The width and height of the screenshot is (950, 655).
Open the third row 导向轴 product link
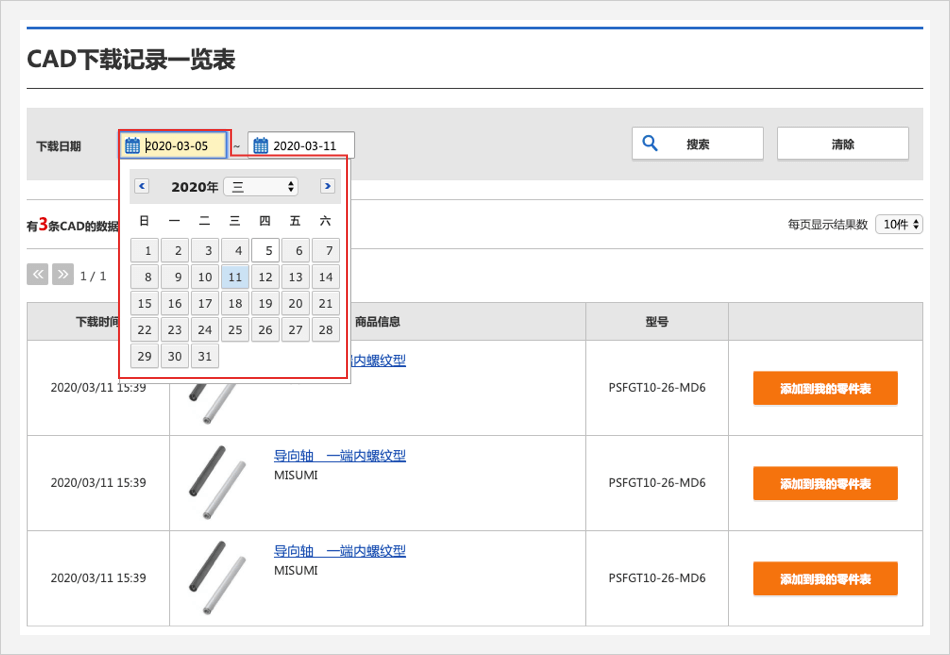coord(339,551)
